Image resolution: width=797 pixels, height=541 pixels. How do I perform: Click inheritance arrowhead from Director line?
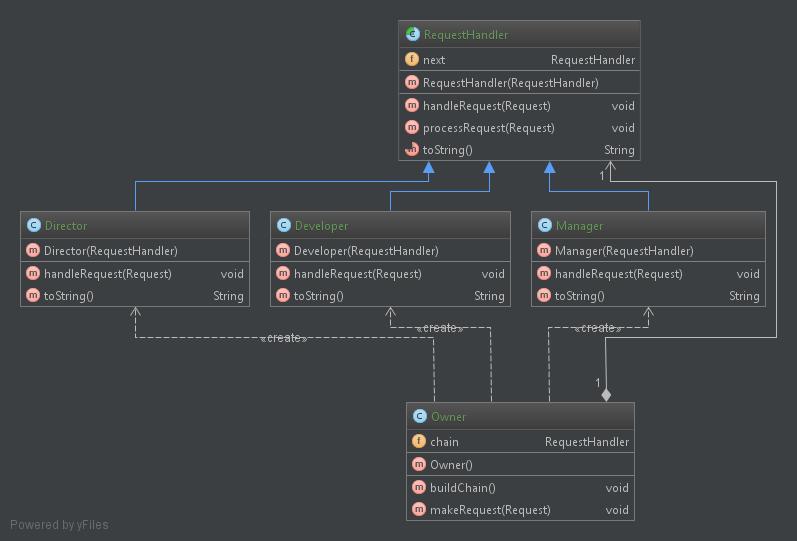point(428,167)
